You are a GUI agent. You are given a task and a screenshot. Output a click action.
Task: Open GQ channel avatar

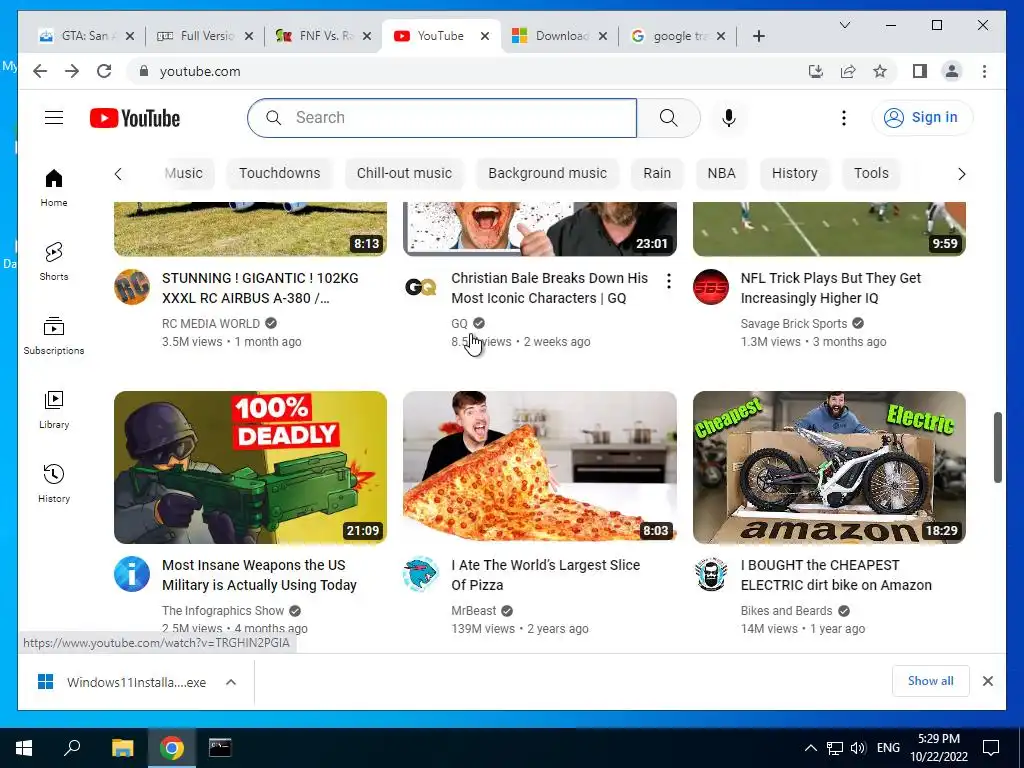[421, 287]
